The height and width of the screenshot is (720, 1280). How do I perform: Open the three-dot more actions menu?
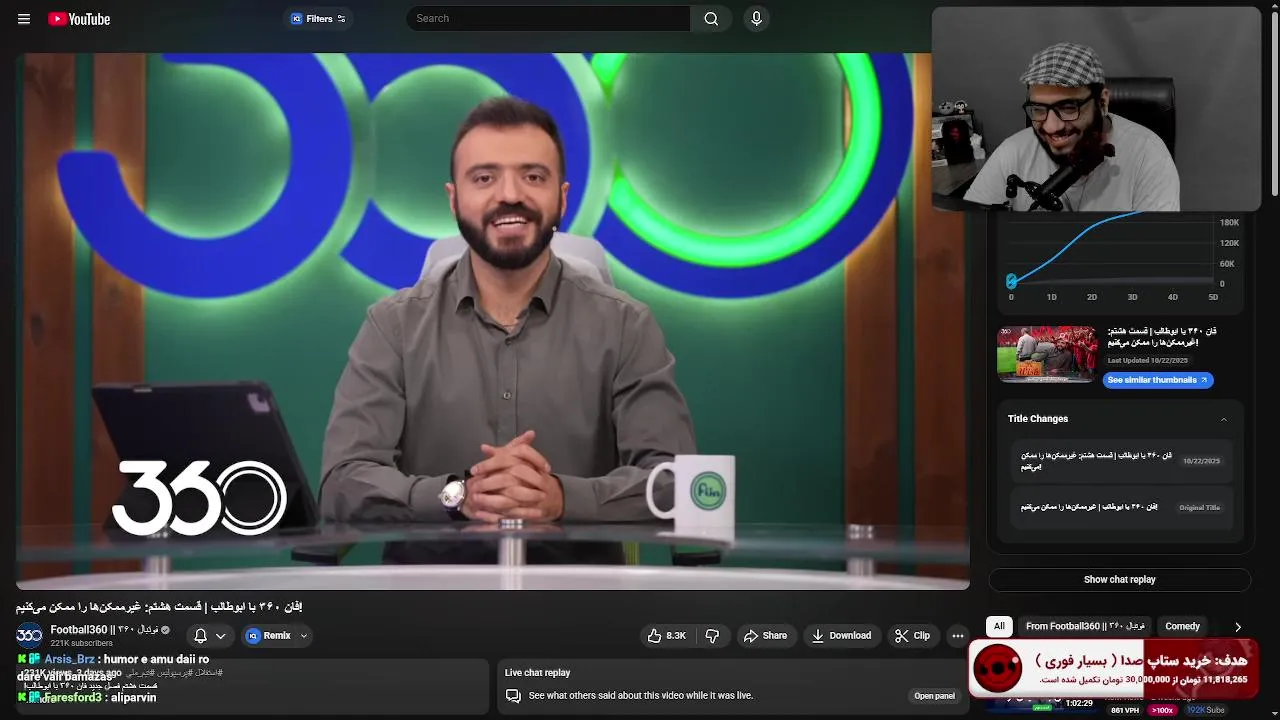pos(957,636)
